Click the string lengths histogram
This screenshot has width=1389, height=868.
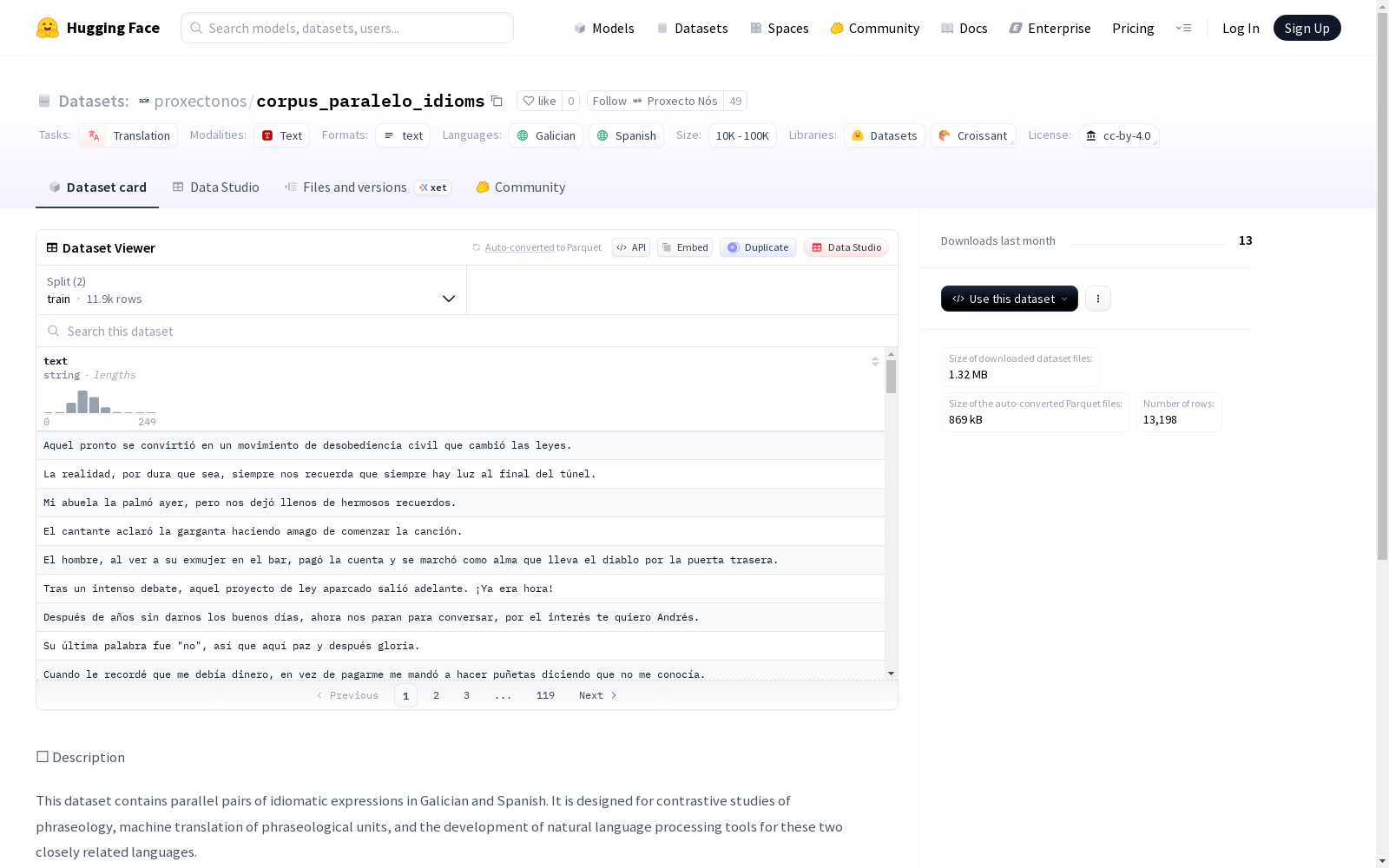click(100, 402)
